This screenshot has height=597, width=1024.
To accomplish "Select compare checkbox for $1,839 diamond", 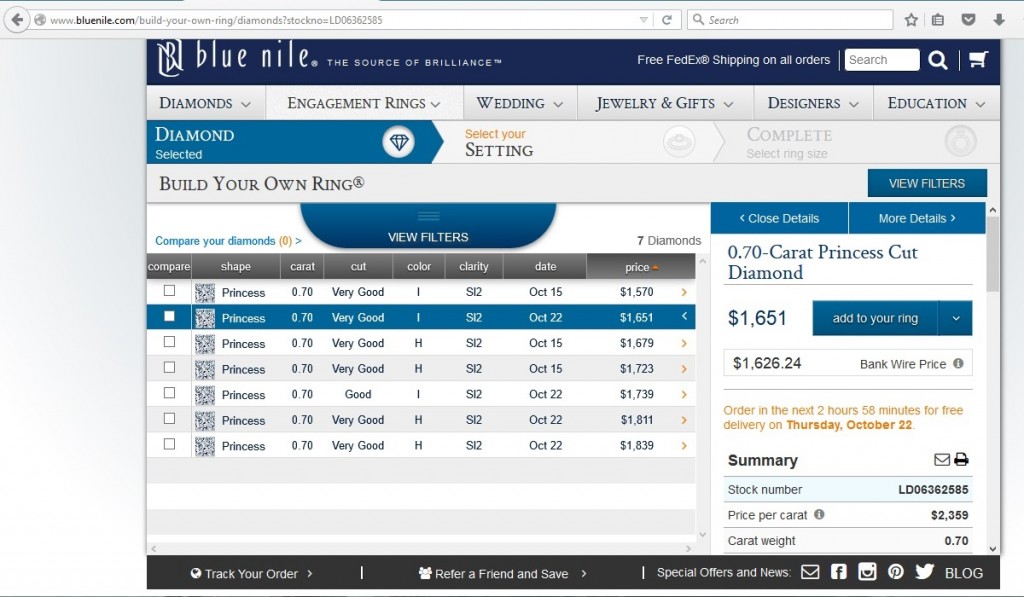I will [169, 444].
